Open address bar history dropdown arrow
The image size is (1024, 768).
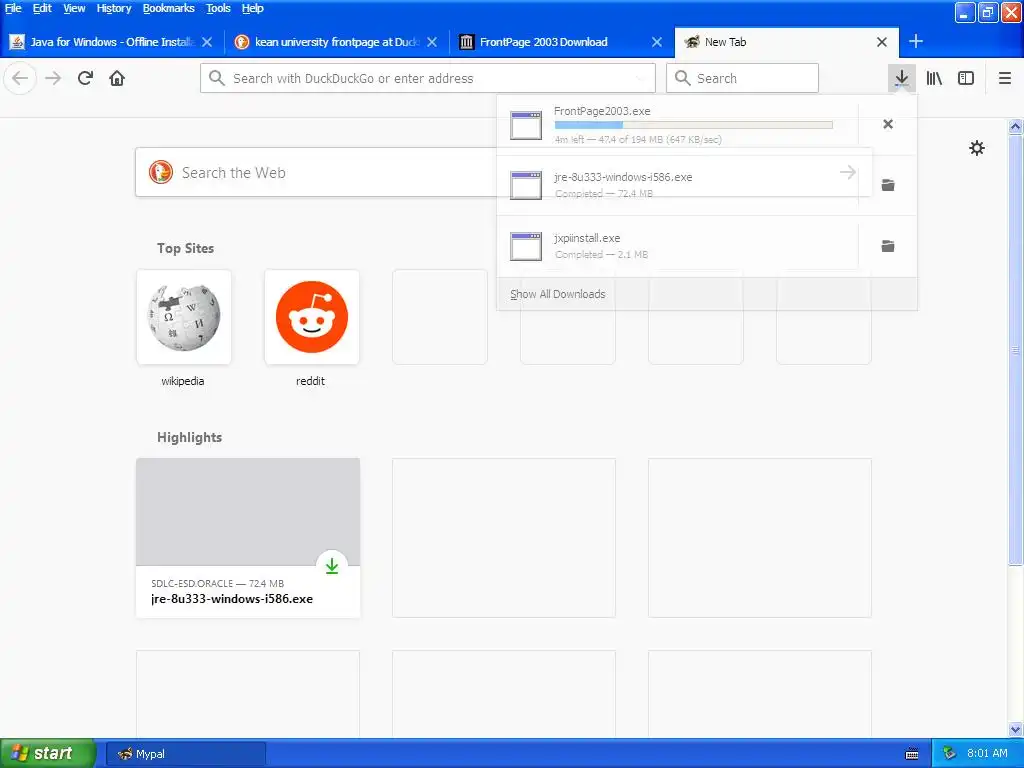[x=641, y=78]
